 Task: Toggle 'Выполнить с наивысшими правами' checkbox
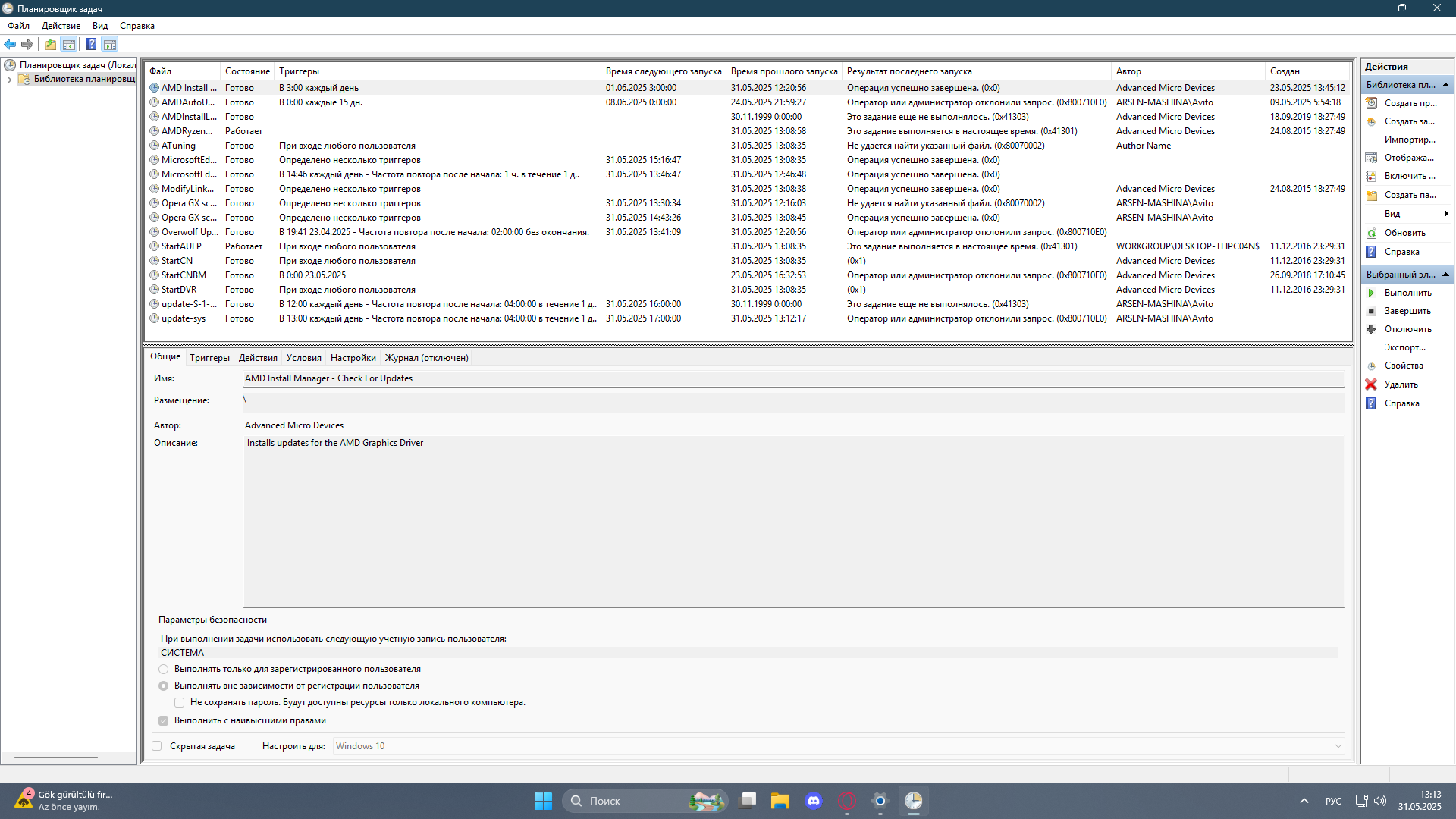pos(164,721)
